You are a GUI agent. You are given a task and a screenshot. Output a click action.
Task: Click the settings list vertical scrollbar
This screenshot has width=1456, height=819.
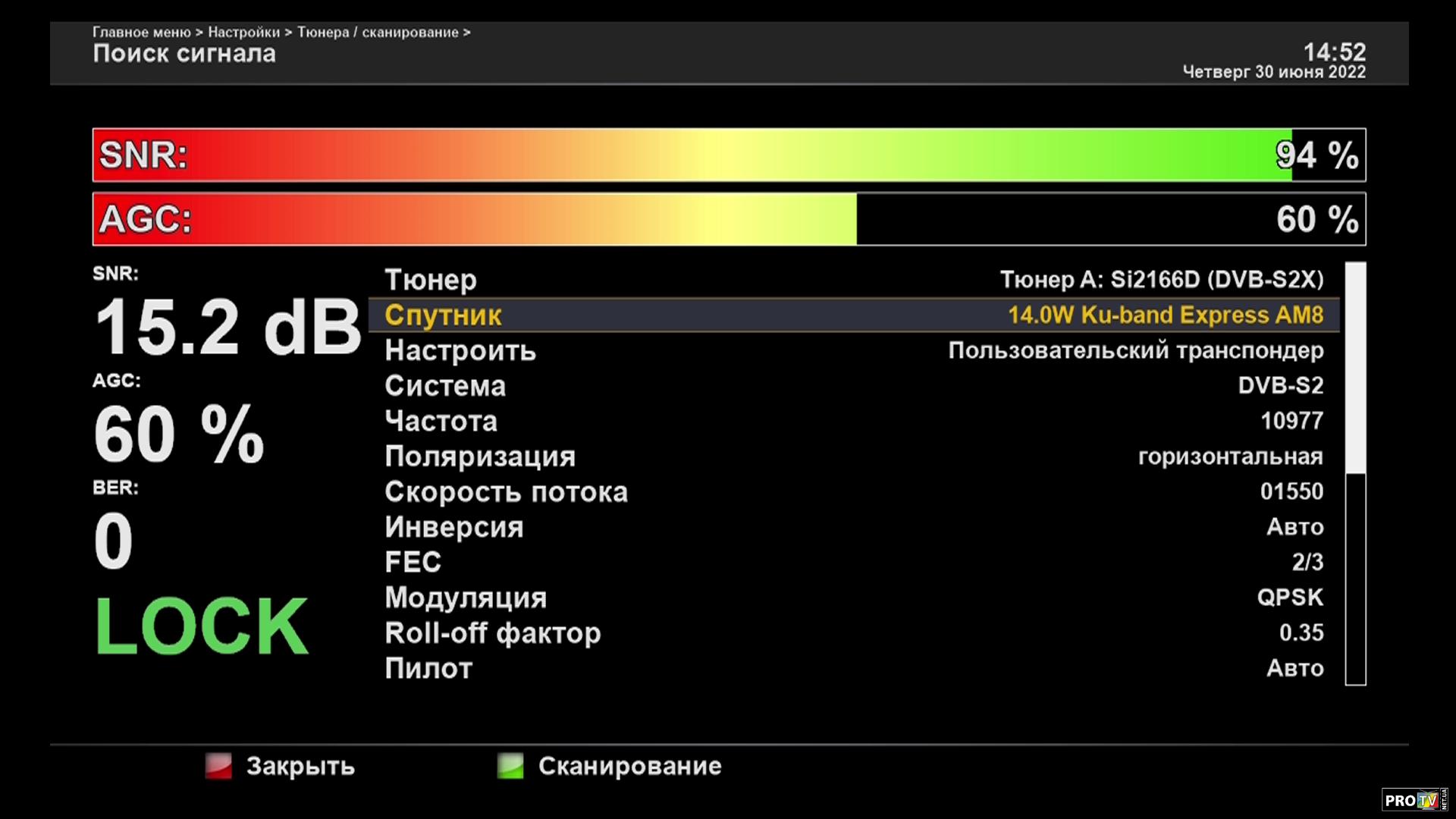coord(1355,474)
